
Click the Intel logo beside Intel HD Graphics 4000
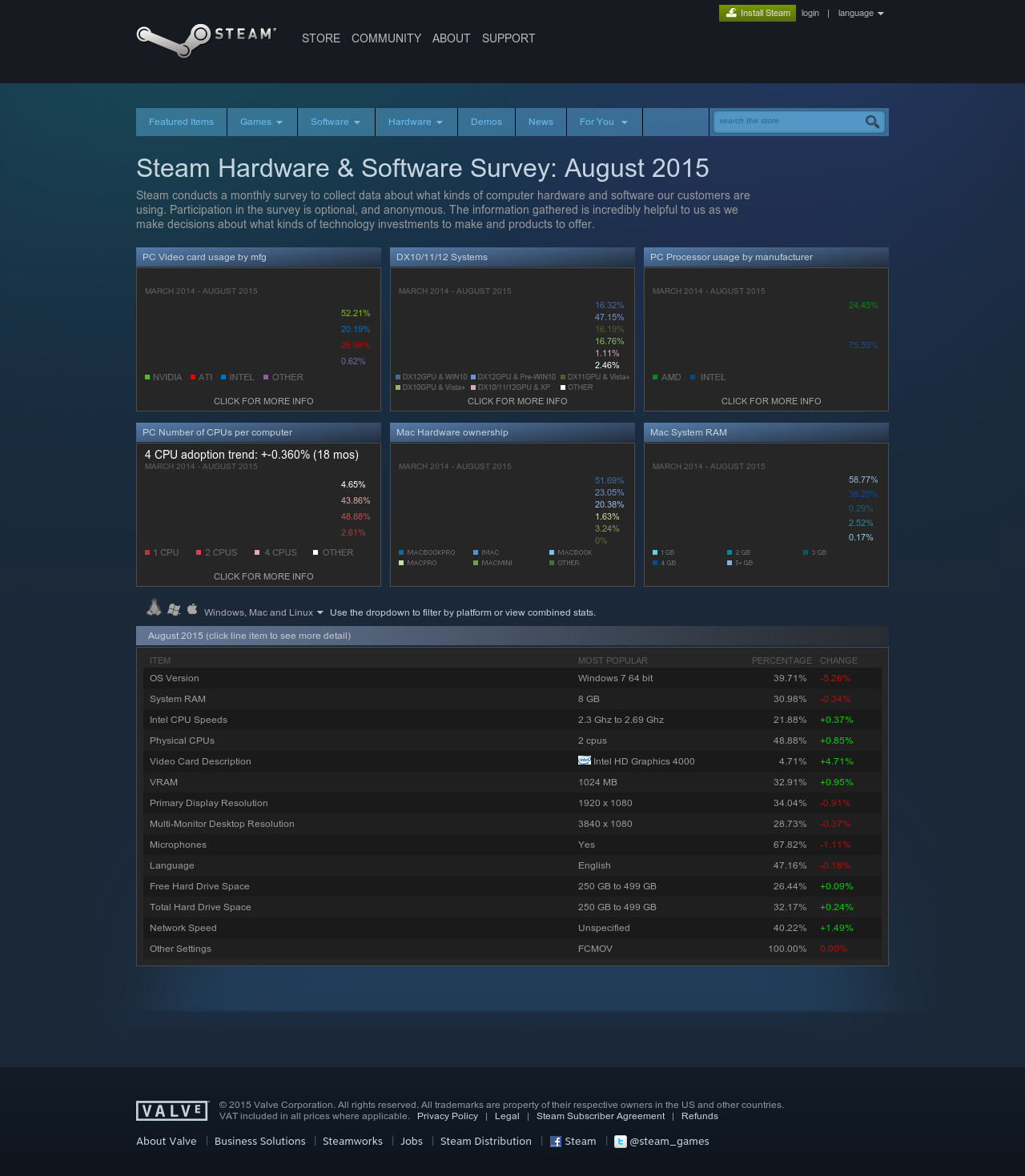[585, 761]
